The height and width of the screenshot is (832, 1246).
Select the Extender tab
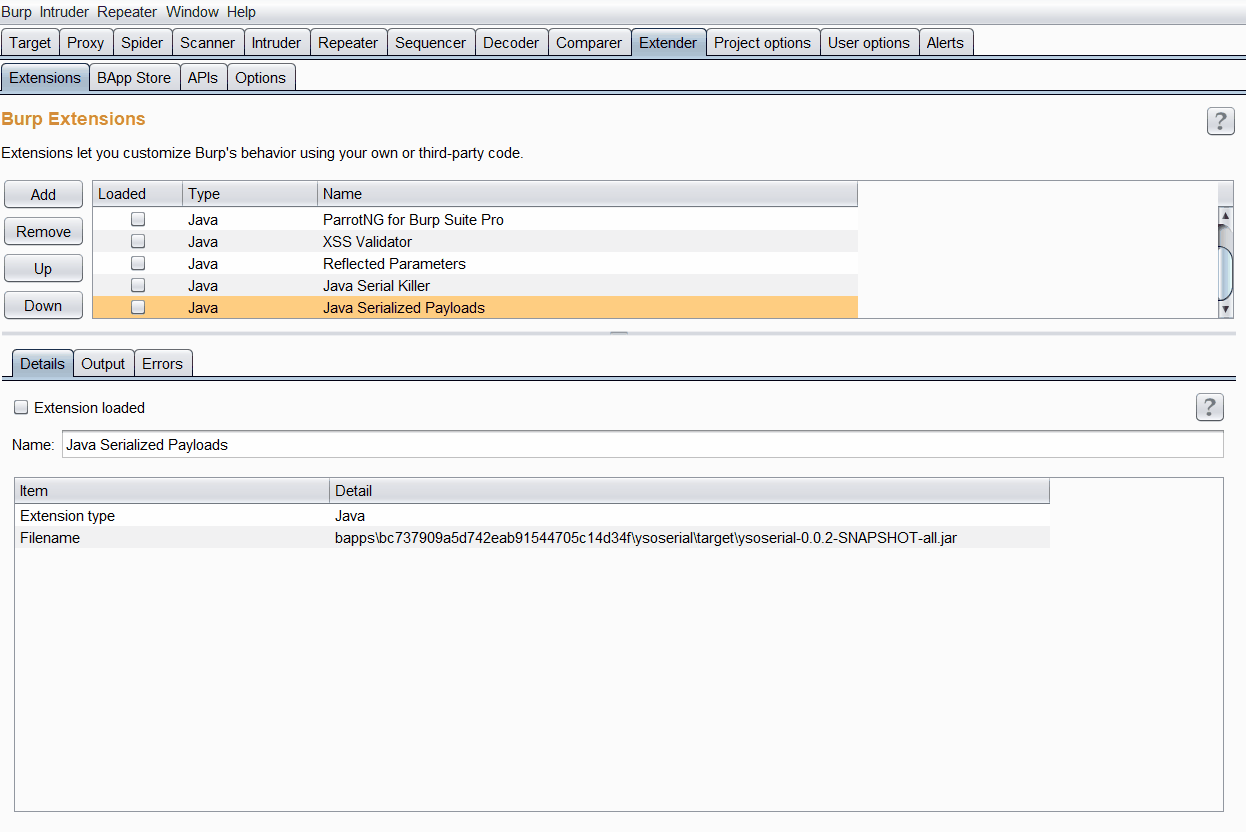click(x=668, y=43)
